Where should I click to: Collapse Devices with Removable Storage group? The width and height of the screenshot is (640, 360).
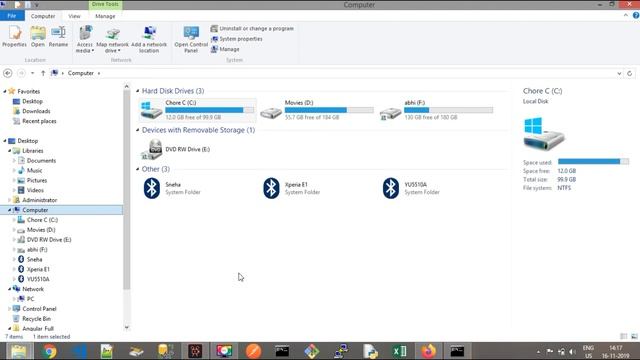[x=138, y=130]
